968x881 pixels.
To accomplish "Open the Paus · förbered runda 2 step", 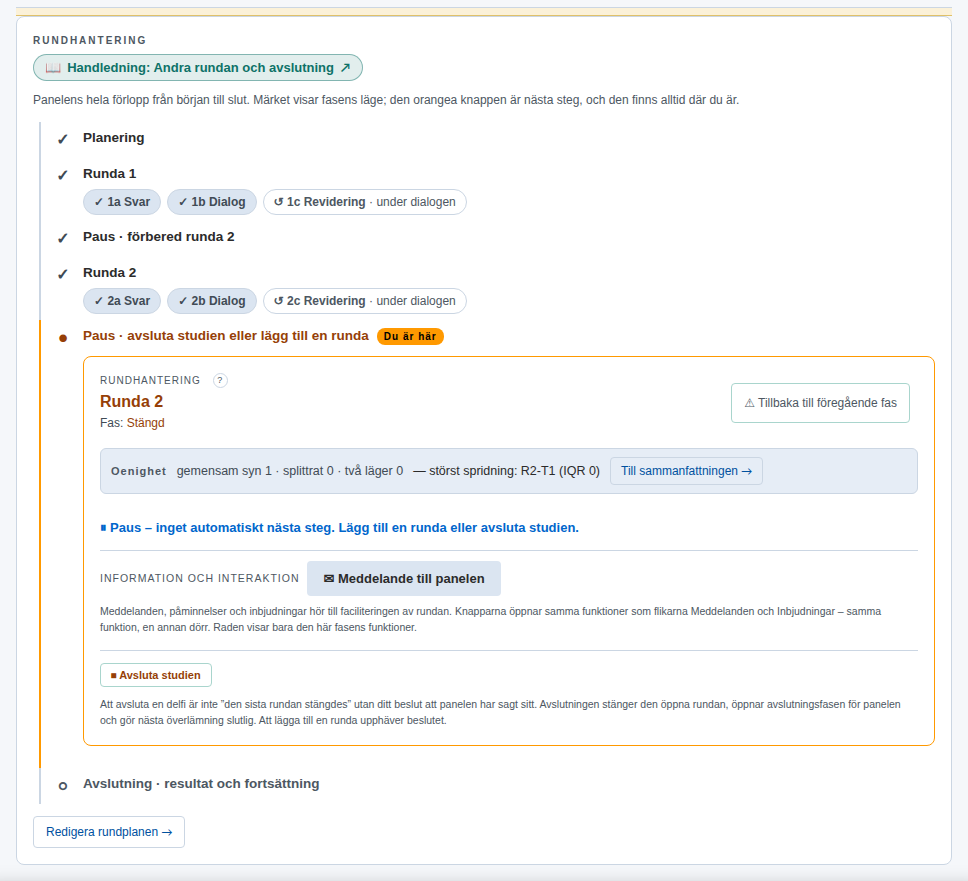I will [159, 237].
